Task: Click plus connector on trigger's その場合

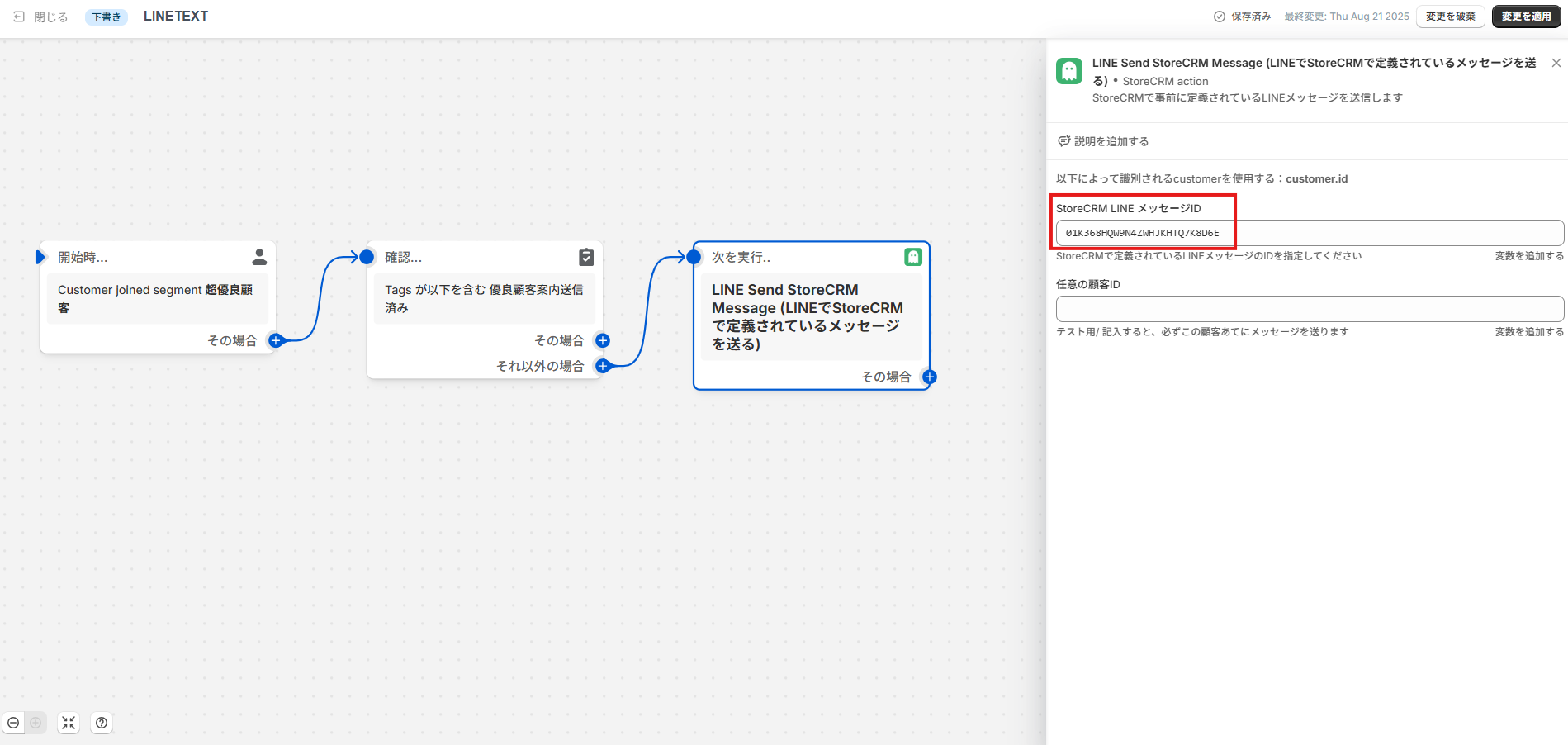Action: click(276, 340)
